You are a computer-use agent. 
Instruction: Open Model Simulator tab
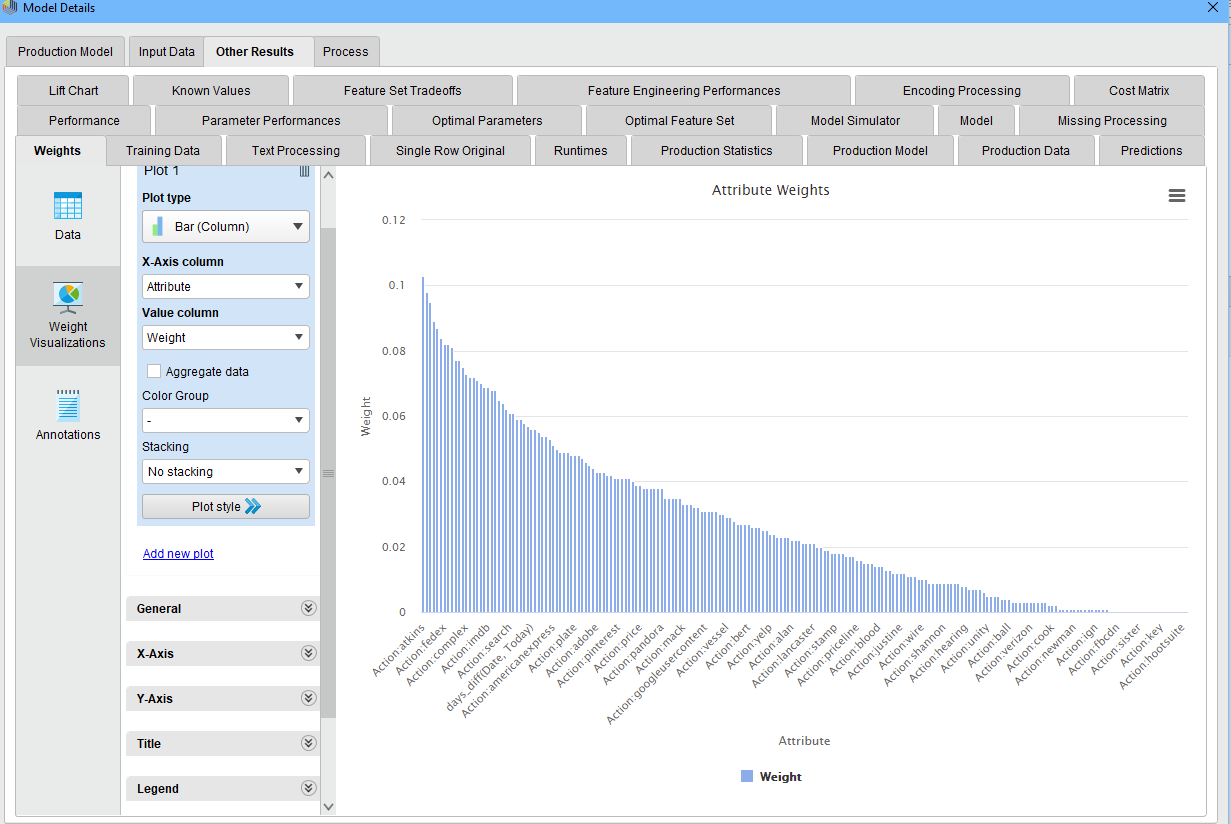[x=855, y=121]
